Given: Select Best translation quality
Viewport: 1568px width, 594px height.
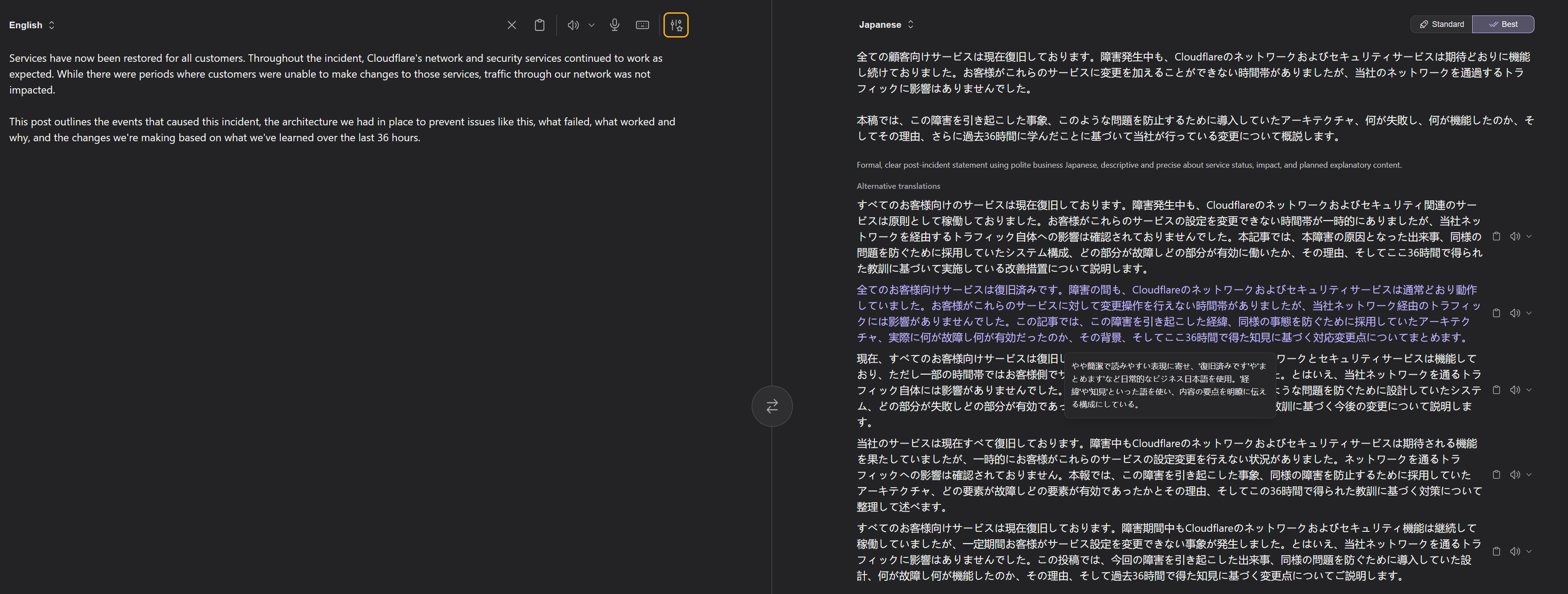Looking at the screenshot, I should (1503, 24).
